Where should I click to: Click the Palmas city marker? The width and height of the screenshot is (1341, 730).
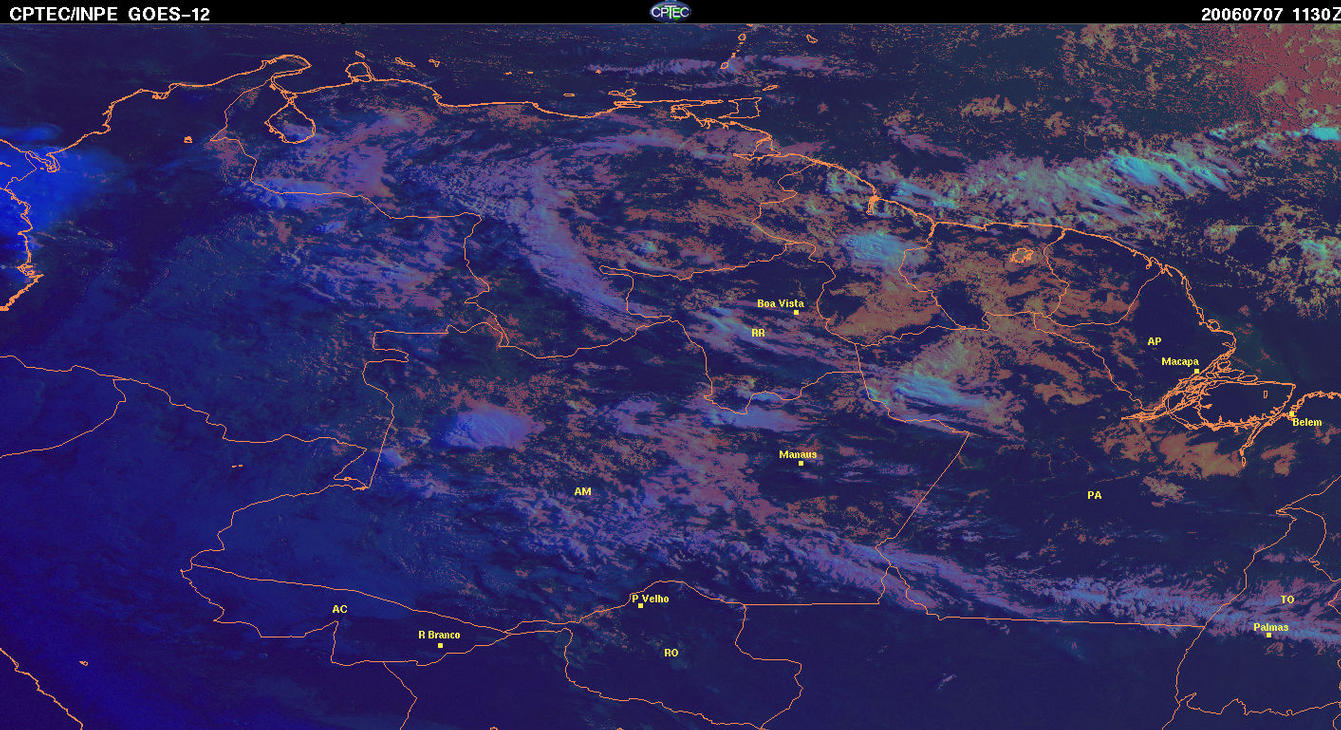coord(1268,635)
